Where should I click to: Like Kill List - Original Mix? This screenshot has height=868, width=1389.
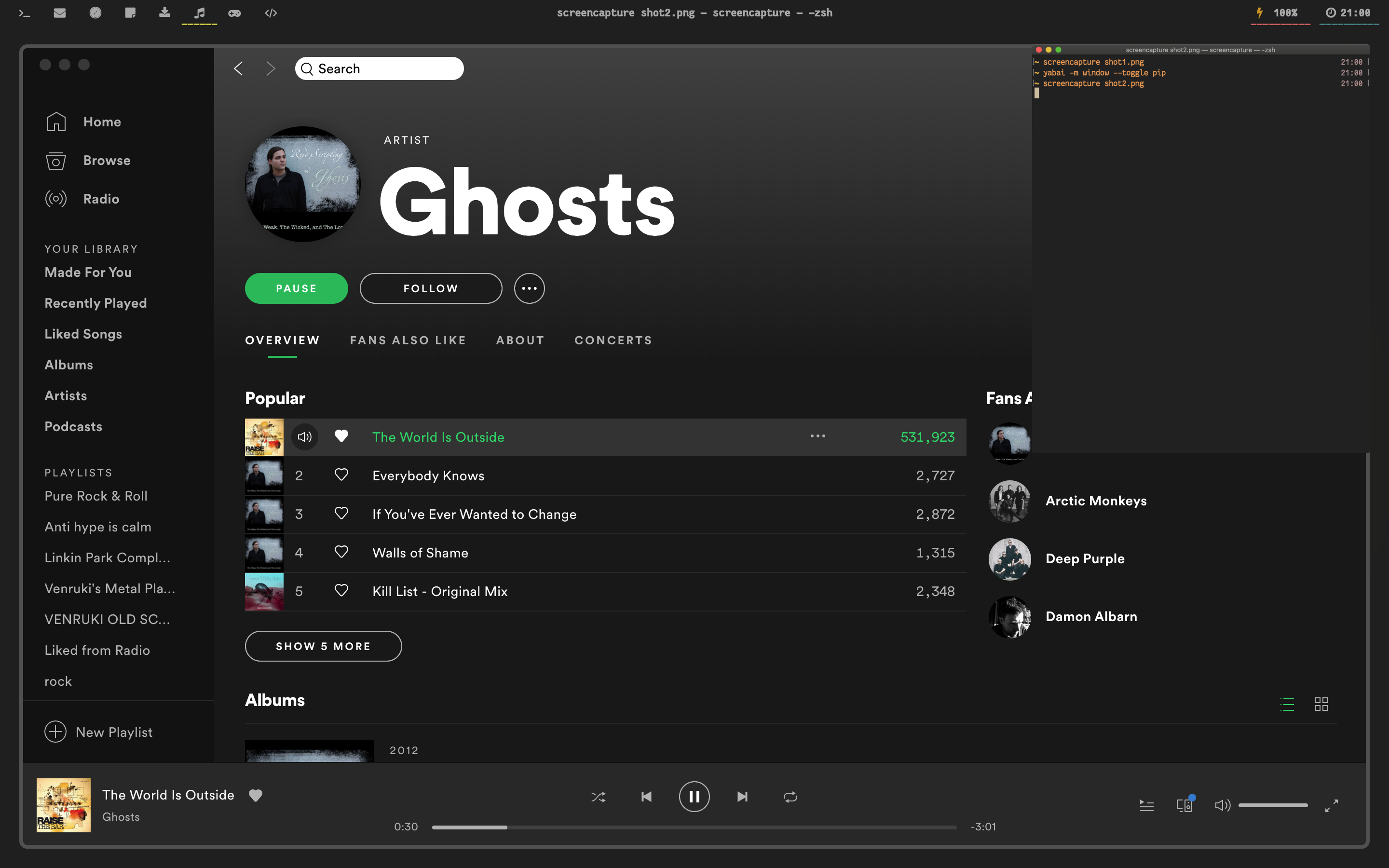341,590
